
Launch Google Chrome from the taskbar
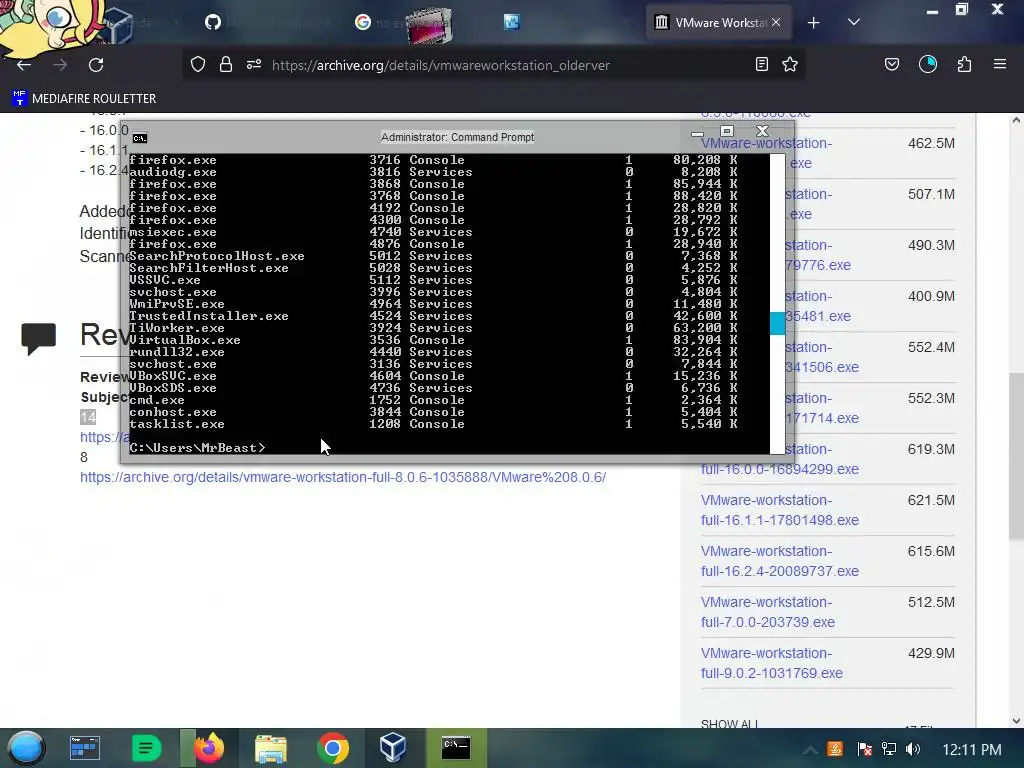click(332, 748)
